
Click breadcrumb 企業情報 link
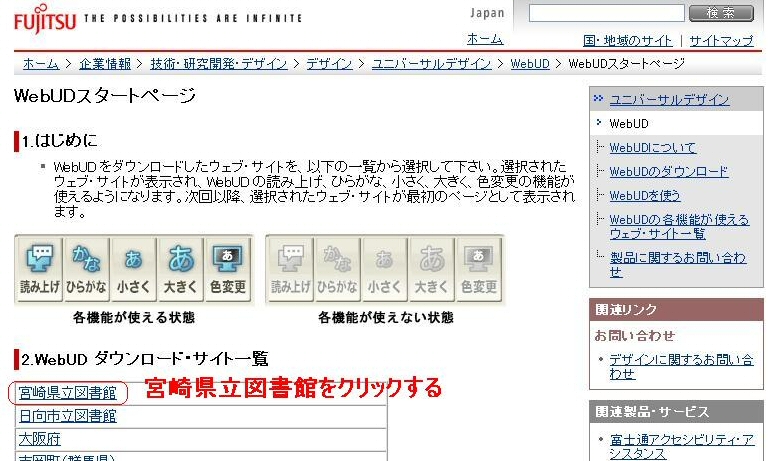click(105, 64)
